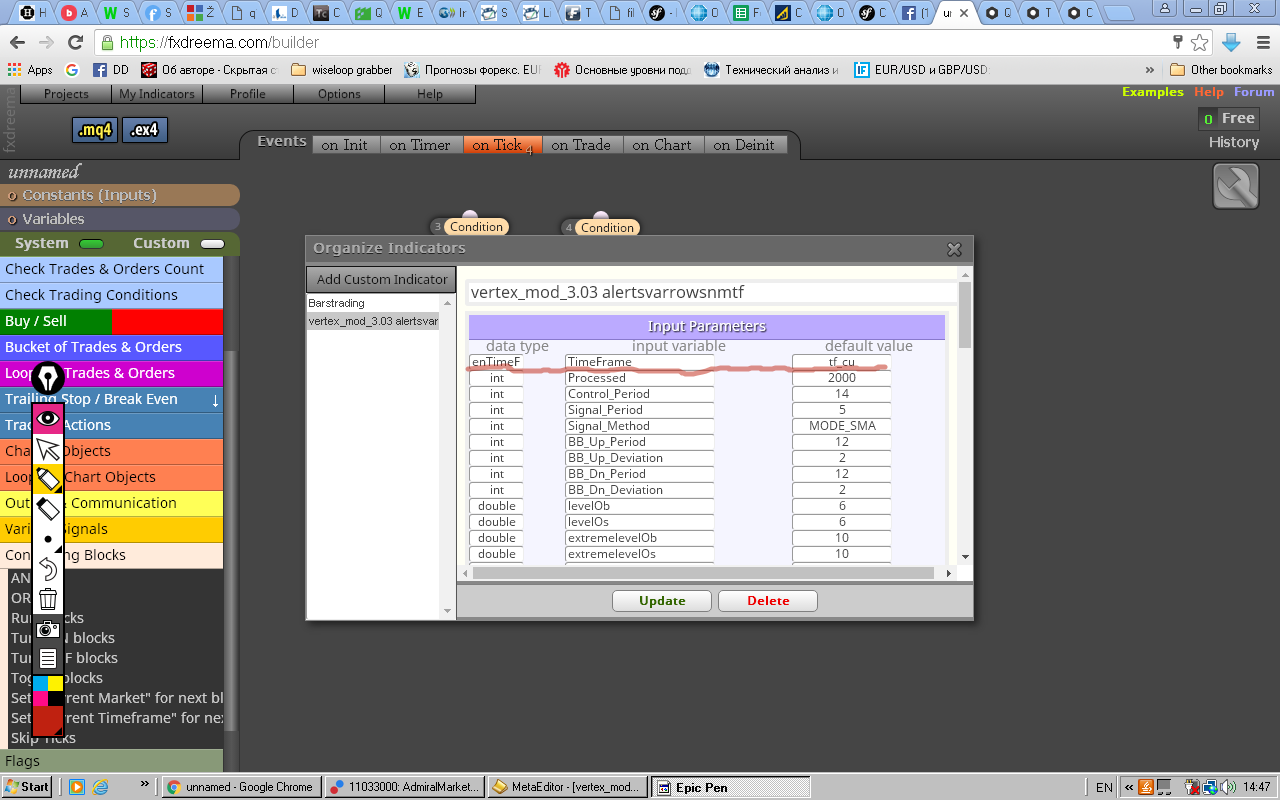The image size is (1280, 800).
Task: Click Epic Pen trash clear-all icon
Action: pos(48,599)
